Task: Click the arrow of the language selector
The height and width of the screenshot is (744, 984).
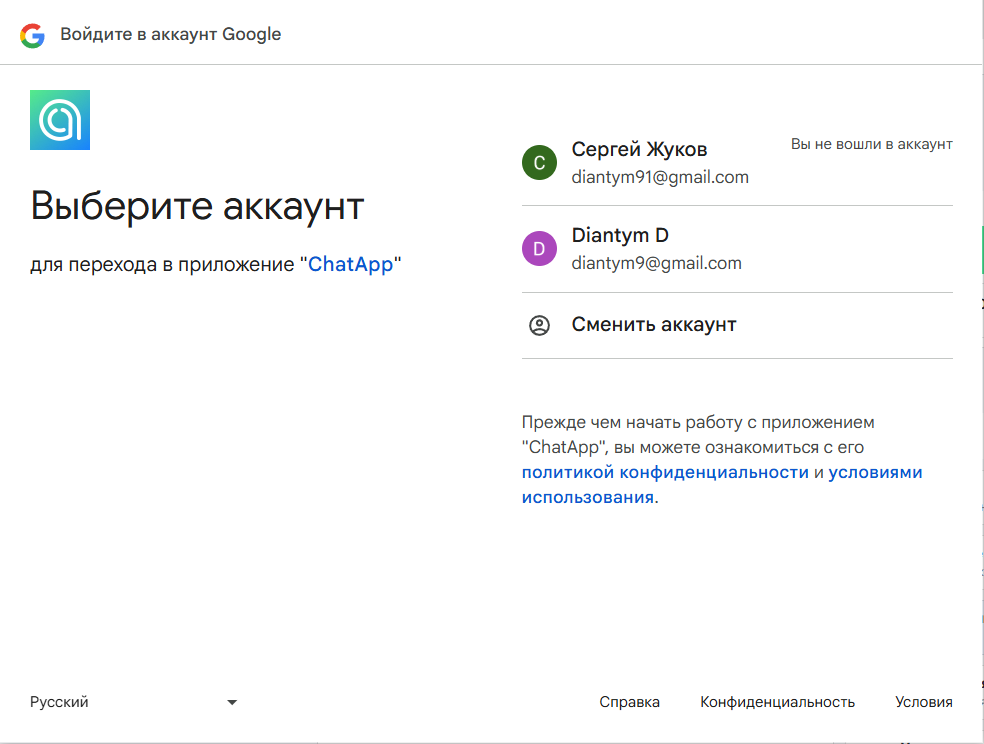Action: click(232, 703)
